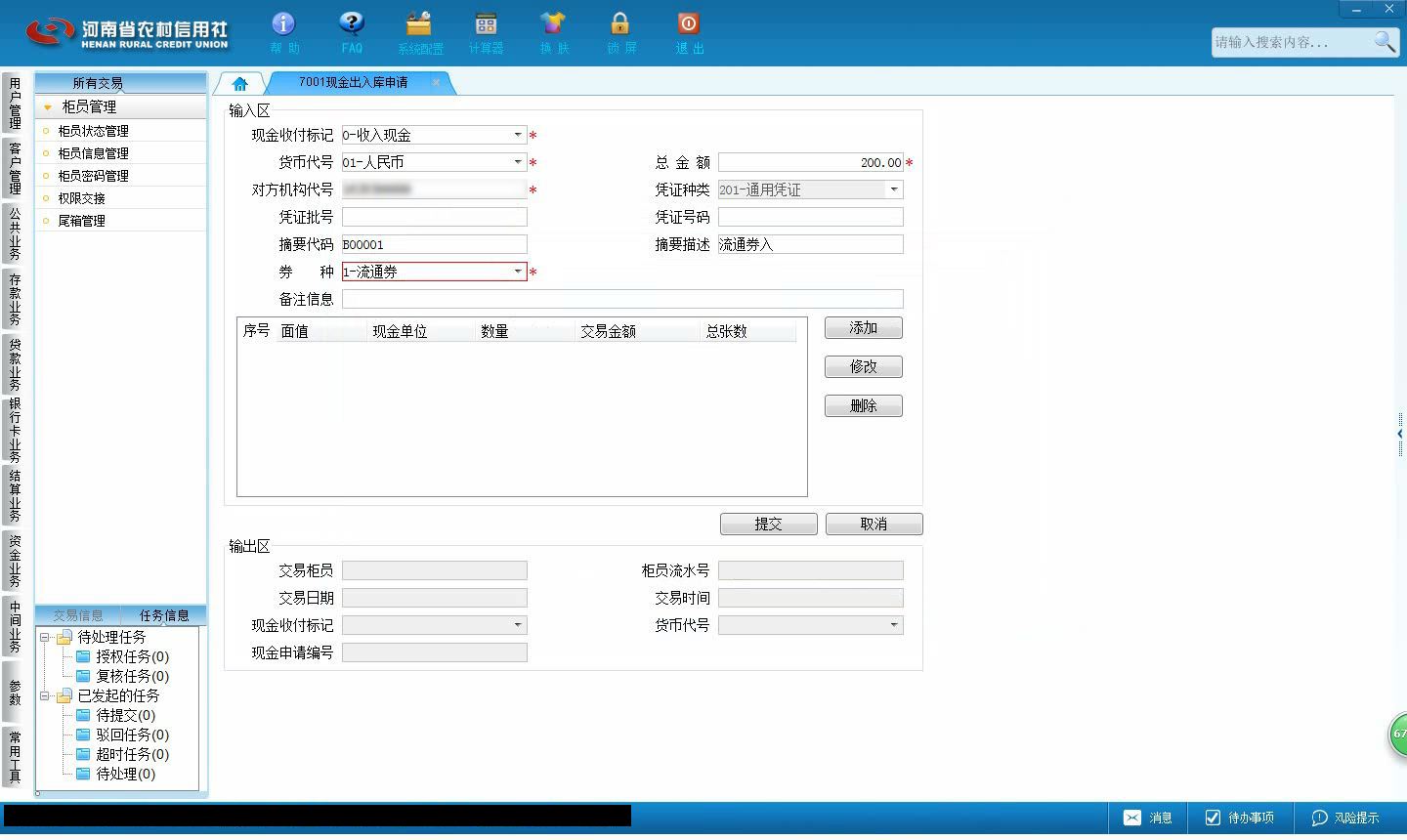Select 用户管理 side tab
The width and height of the screenshot is (1407, 840).
tap(15, 103)
